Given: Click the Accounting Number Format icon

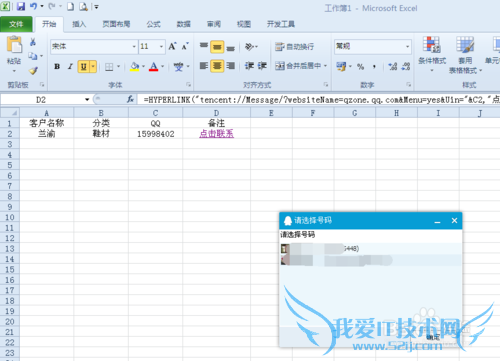Looking at the screenshot, I should pos(341,66).
